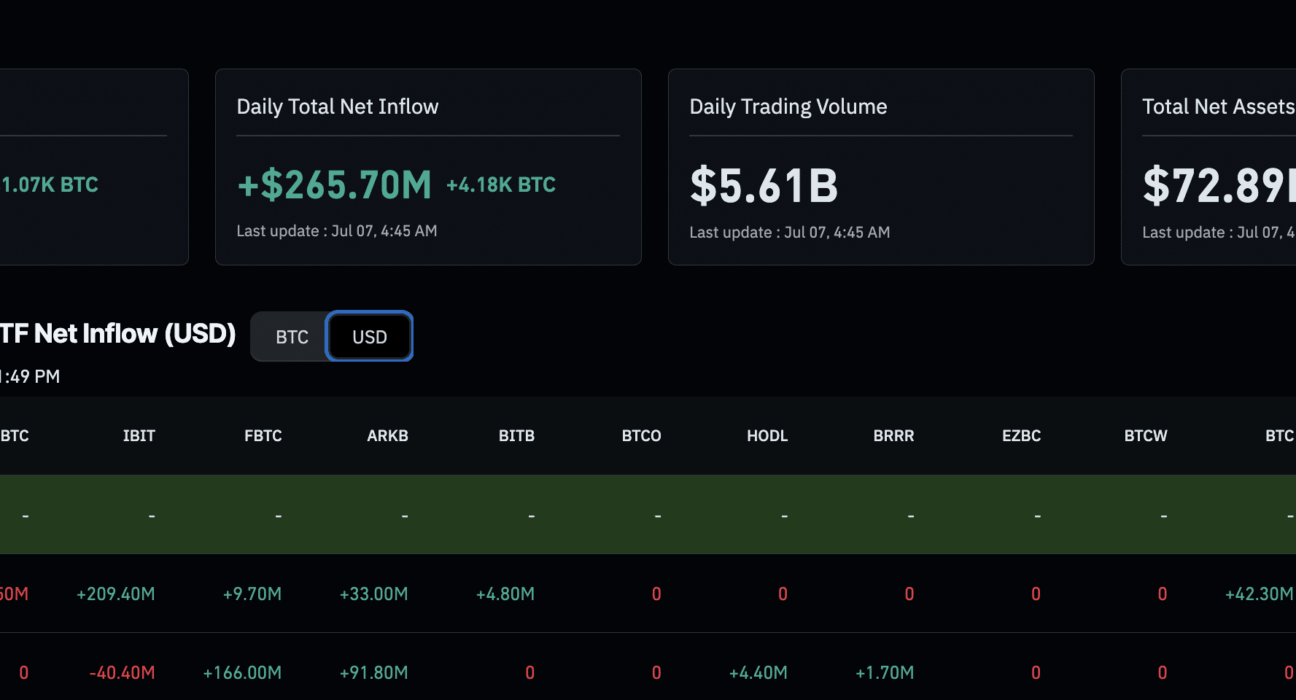This screenshot has height=700, width=1296.
Task: Click the +4.18K BTC inflow label
Action: [501, 185]
